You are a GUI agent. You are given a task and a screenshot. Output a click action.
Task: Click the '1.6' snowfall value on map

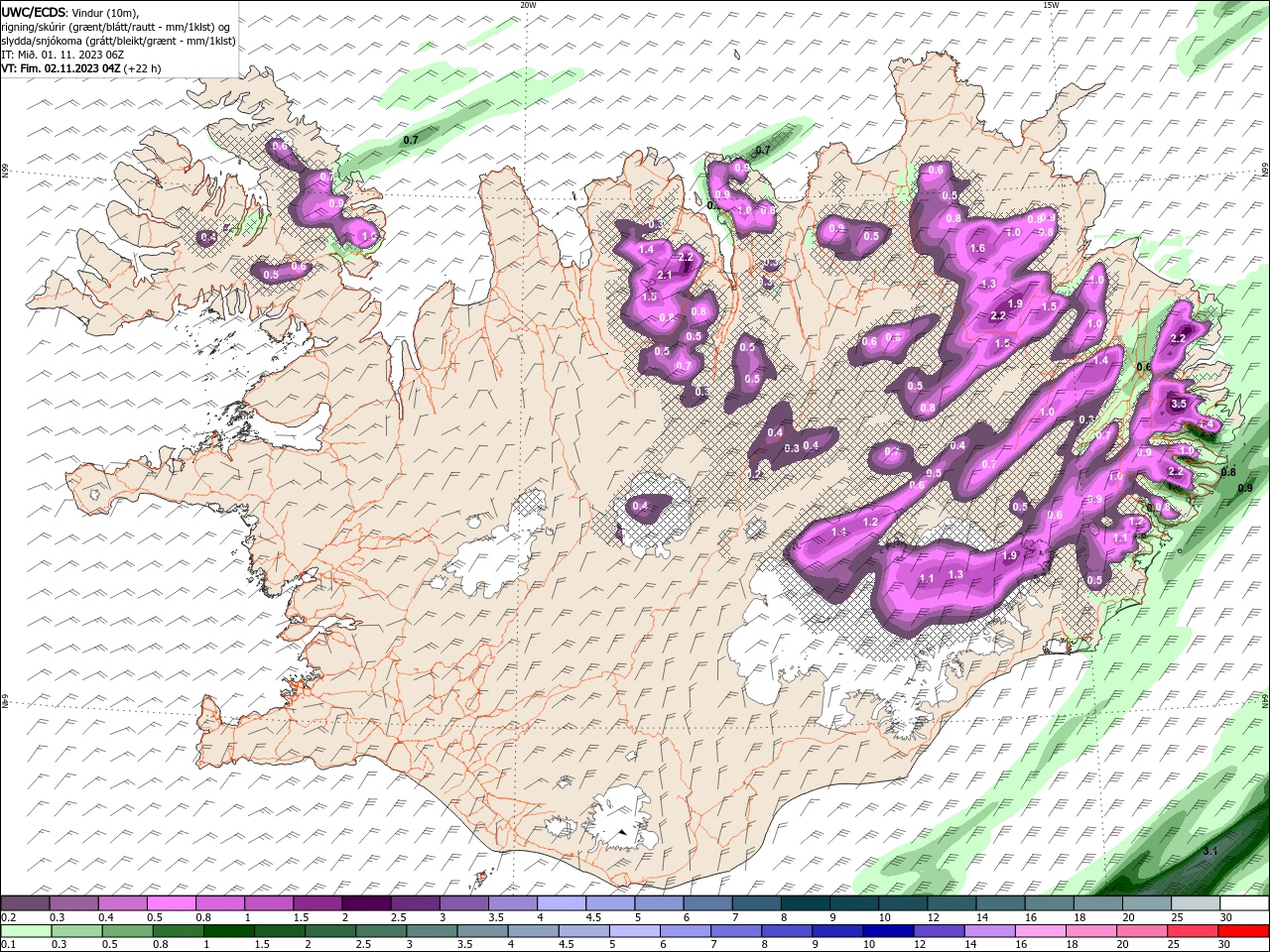977,249
